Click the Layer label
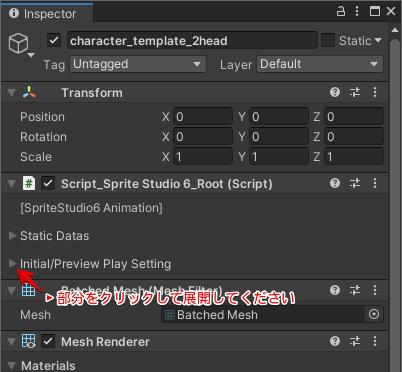402x372 pixels. pos(236,65)
